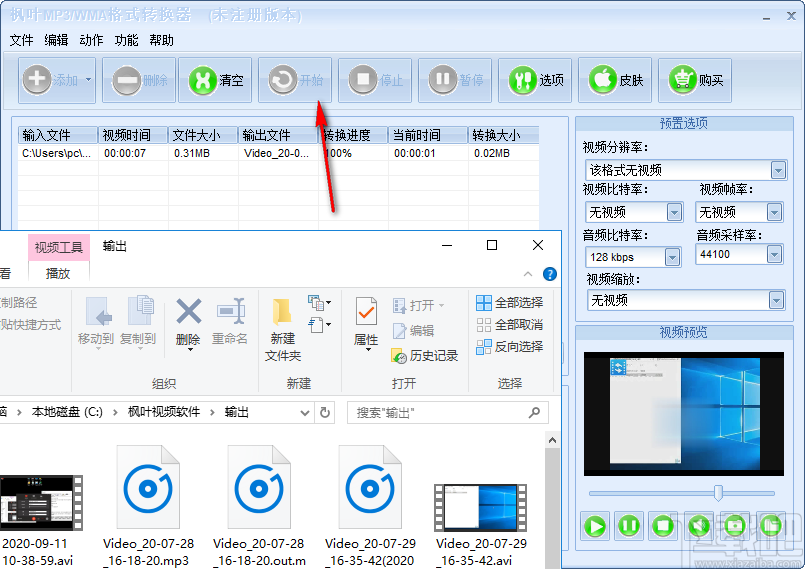Screen dimensions: 805x569
Task: Open the 视频比特率 dropdown
Action: point(674,212)
